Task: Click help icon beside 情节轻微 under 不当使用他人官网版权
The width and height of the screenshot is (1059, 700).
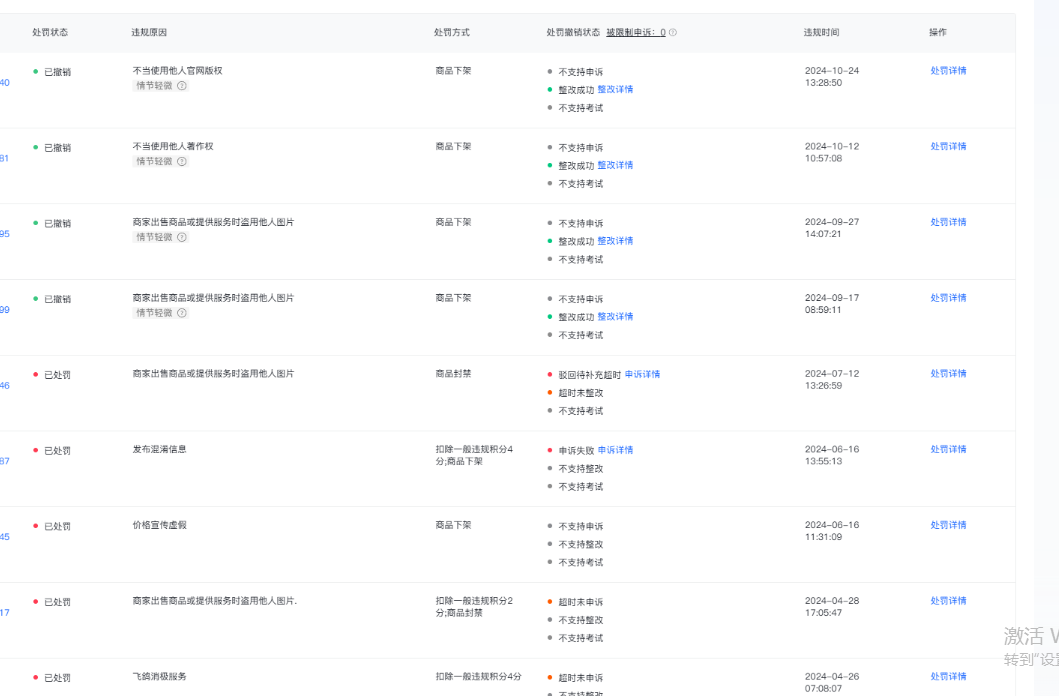Action: pyautogui.click(x=182, y=86)
